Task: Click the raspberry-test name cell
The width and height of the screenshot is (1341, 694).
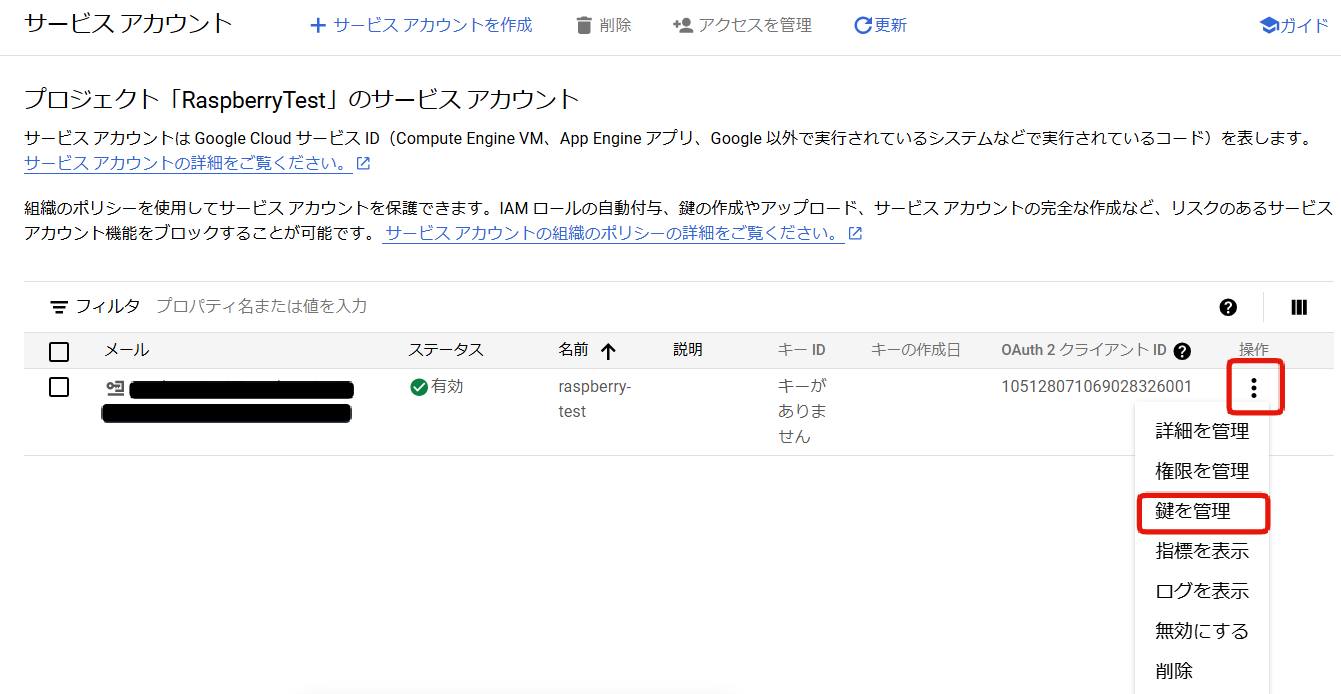Action: click(x=595, y=398)
